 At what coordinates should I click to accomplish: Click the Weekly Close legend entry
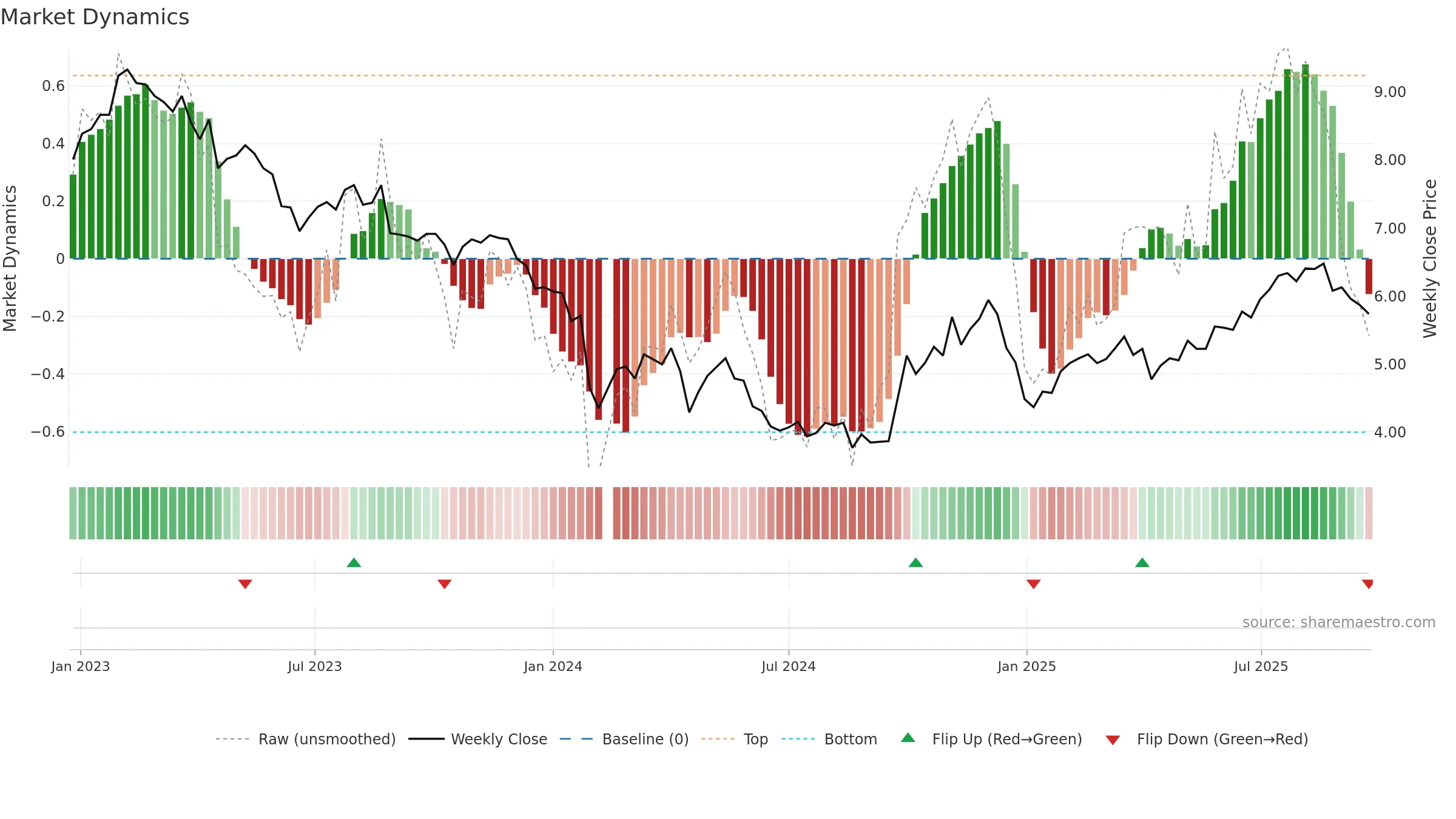tap(477, 739)
